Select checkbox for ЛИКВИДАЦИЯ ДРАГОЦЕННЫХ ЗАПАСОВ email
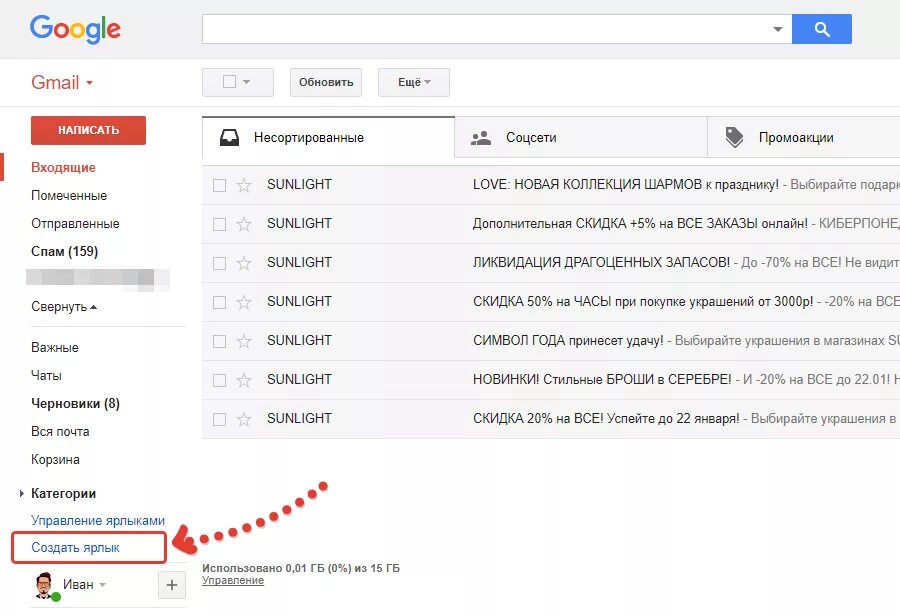Screen dimensions: 900x615 point(219,264)
